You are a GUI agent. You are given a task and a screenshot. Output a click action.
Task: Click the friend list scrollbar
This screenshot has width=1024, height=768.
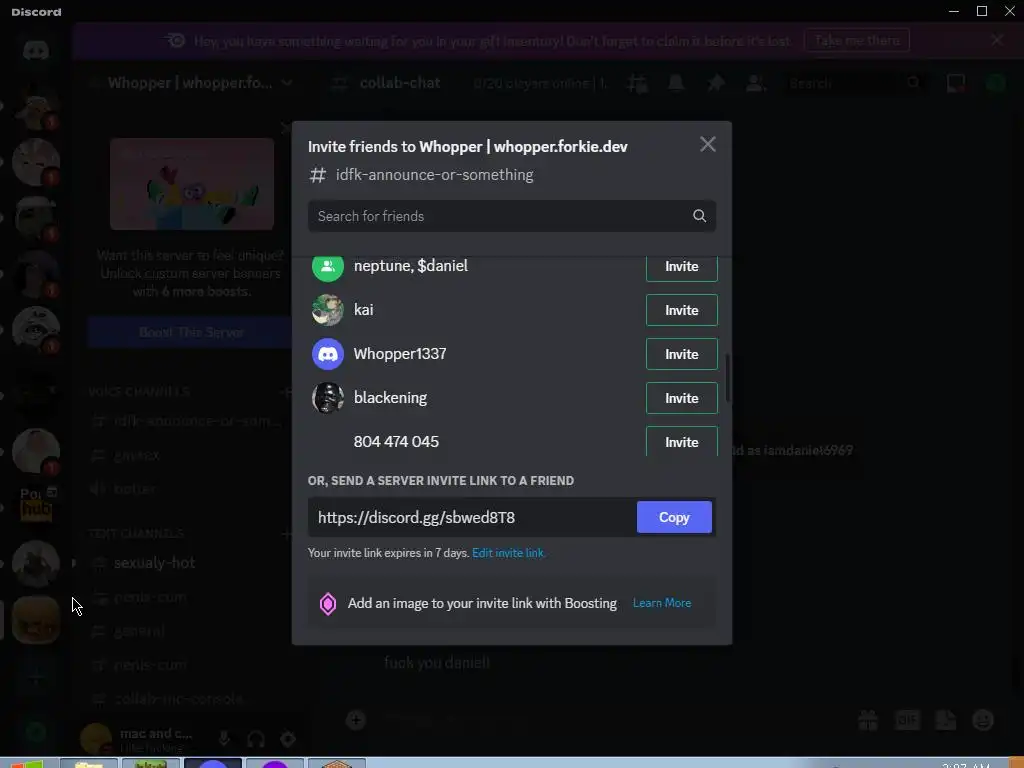728,379
